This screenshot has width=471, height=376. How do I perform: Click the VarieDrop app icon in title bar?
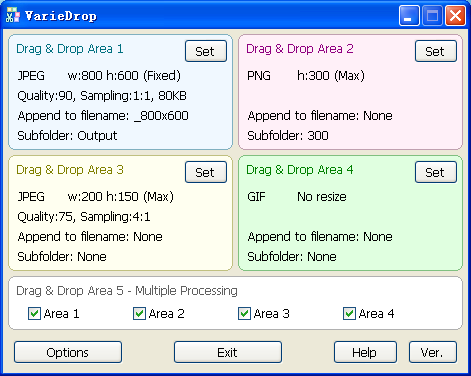[13, 15]
